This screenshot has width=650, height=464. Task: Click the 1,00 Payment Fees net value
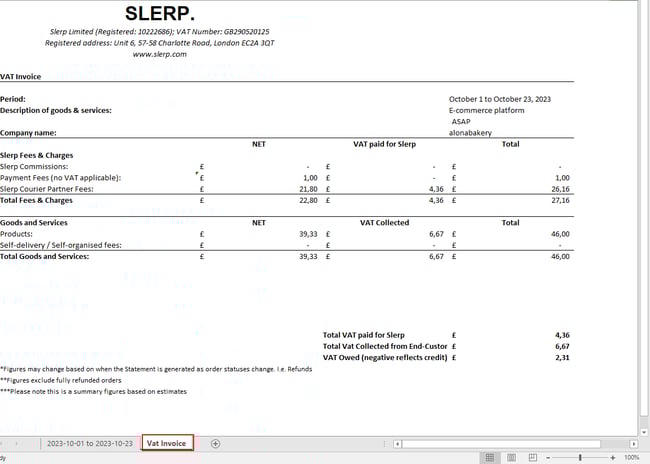click(x=310, y=178)
